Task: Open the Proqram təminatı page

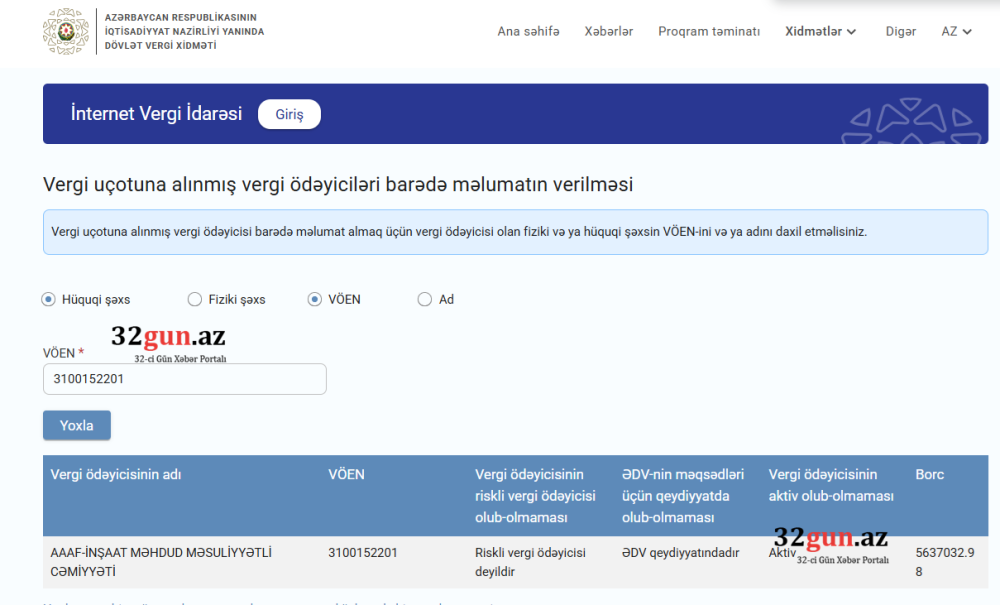Action: [x=709, y=31]
